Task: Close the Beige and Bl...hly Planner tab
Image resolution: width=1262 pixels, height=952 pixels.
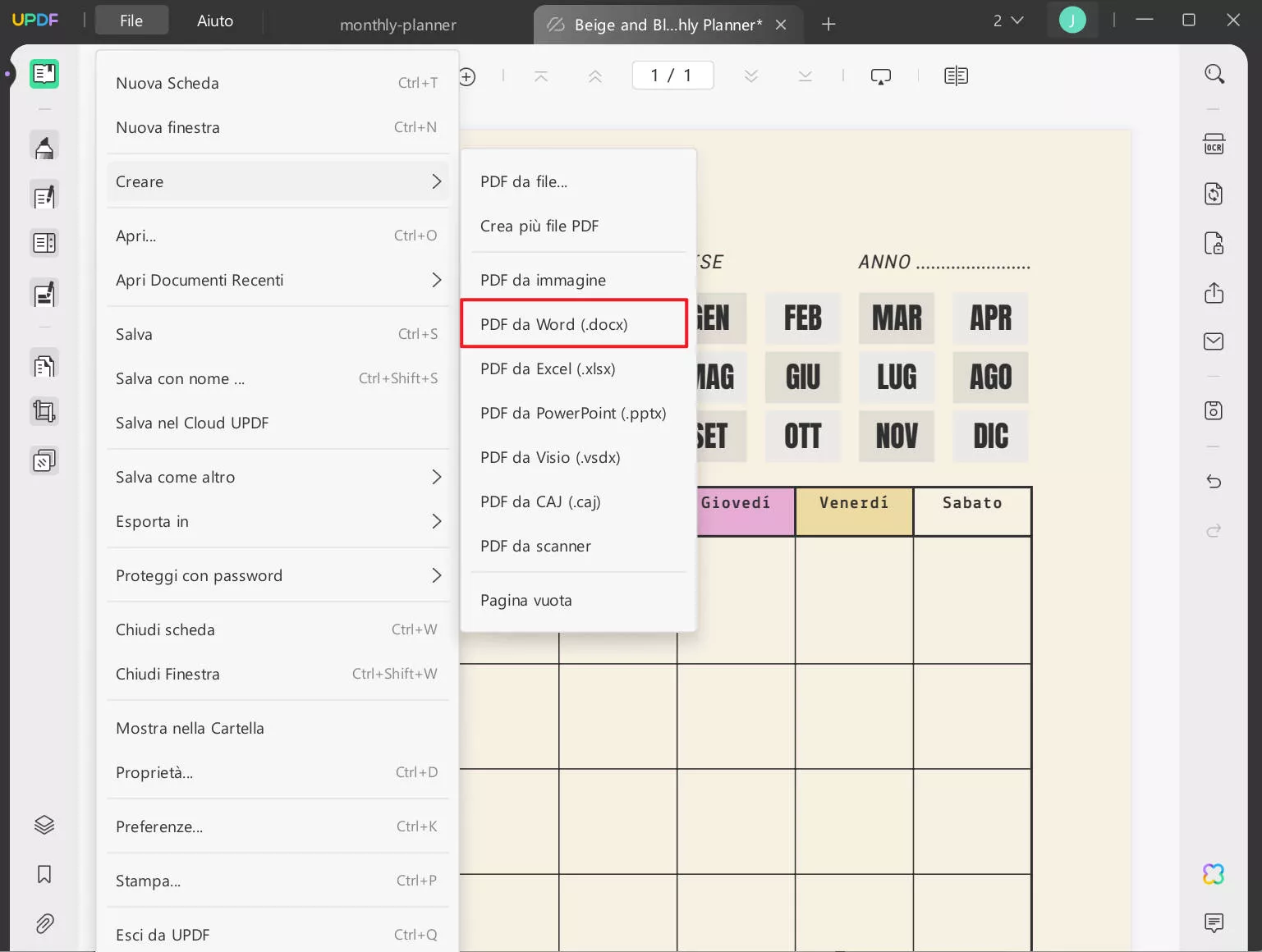Action: [781, 25]
